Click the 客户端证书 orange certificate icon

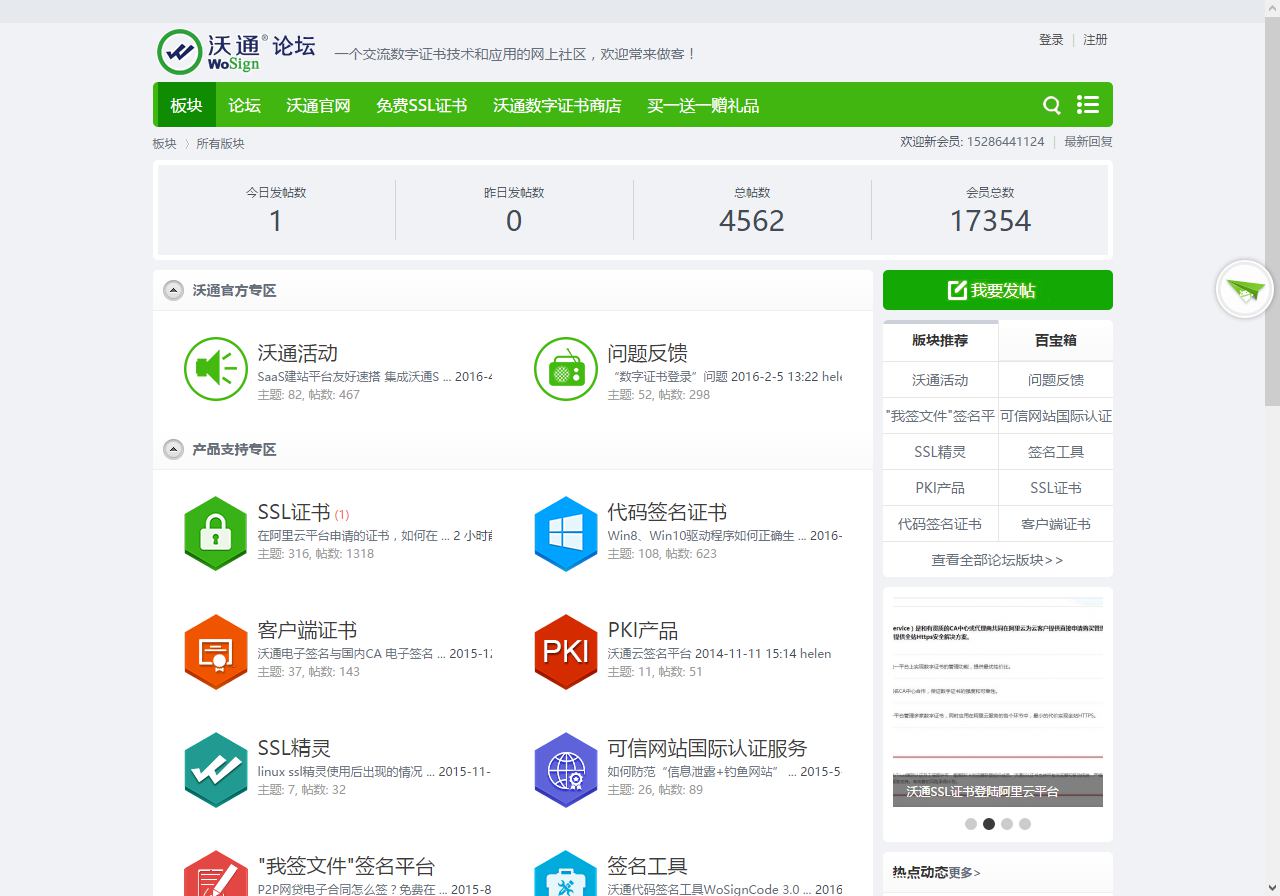(x=216, y=652)
